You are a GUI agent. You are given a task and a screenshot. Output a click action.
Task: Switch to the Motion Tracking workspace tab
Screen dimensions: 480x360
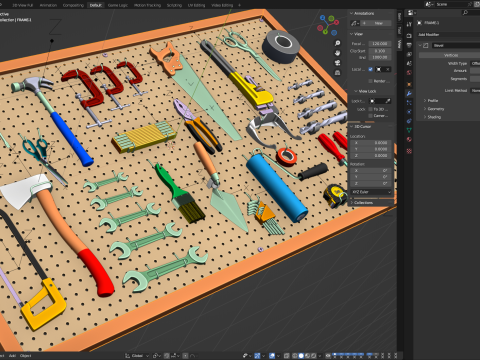[147, 5]
